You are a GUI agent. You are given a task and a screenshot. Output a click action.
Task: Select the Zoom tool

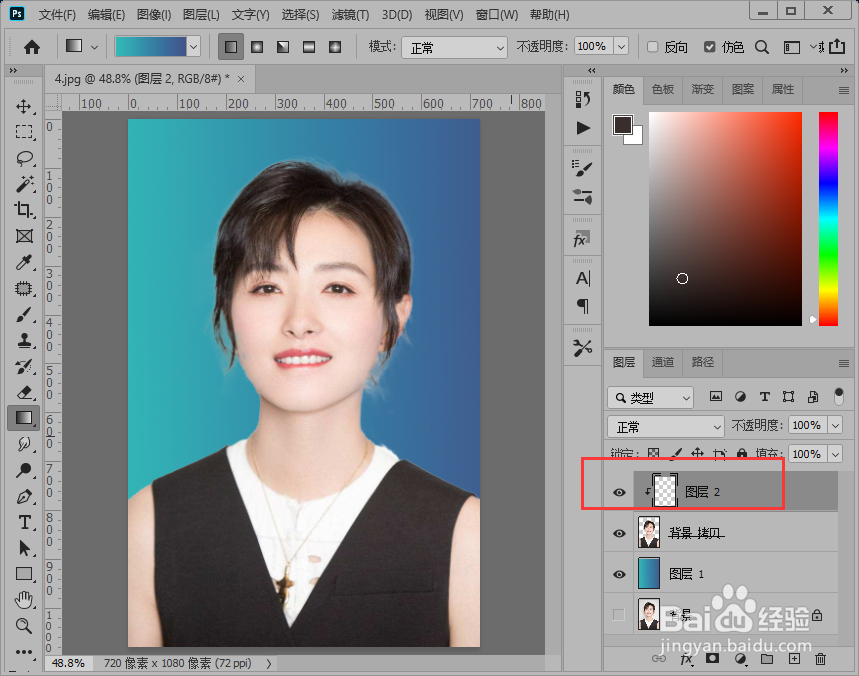click(24, 626)
